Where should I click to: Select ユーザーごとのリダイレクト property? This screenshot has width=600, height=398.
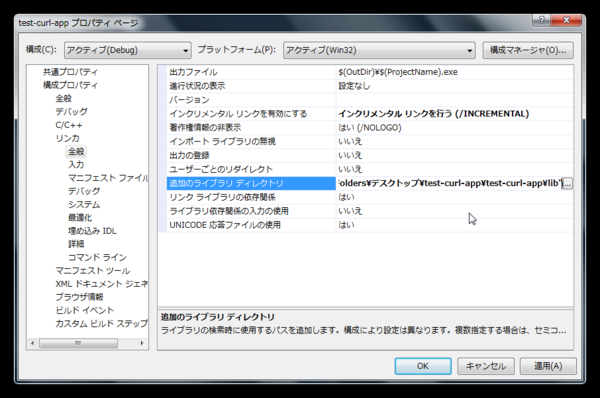pyautogui.click(x=251, y=169)
